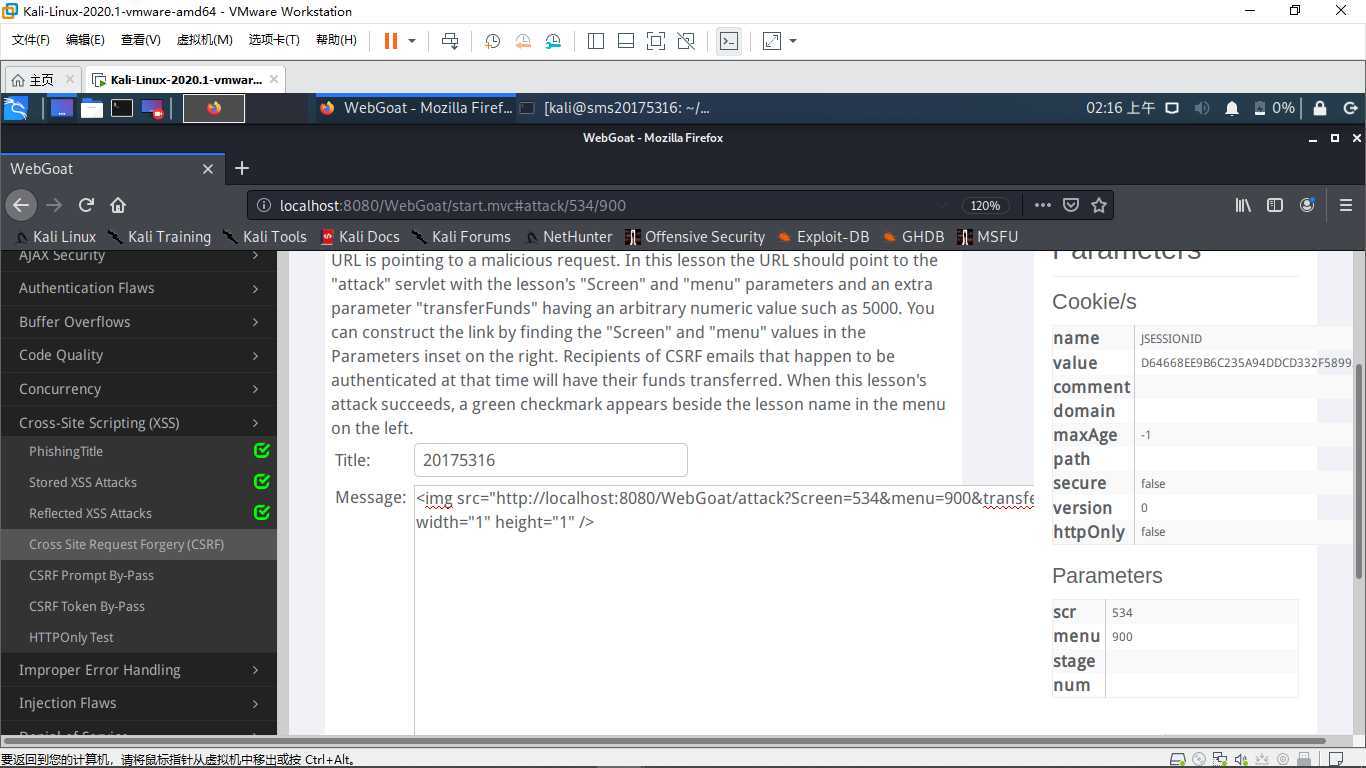Expand the Concurrency category
The height and width of the screenshot is (768, 1366).
[x=138, y=389]
